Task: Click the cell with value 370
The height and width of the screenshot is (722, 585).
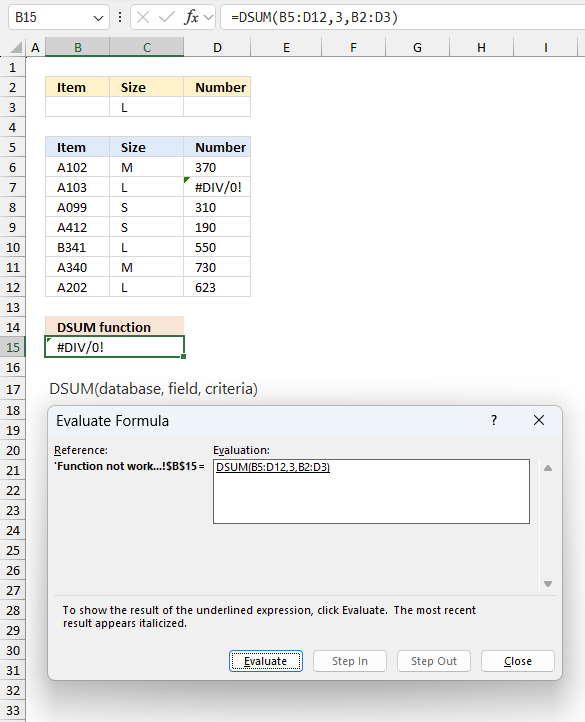Action: click(x=217, y=167)
